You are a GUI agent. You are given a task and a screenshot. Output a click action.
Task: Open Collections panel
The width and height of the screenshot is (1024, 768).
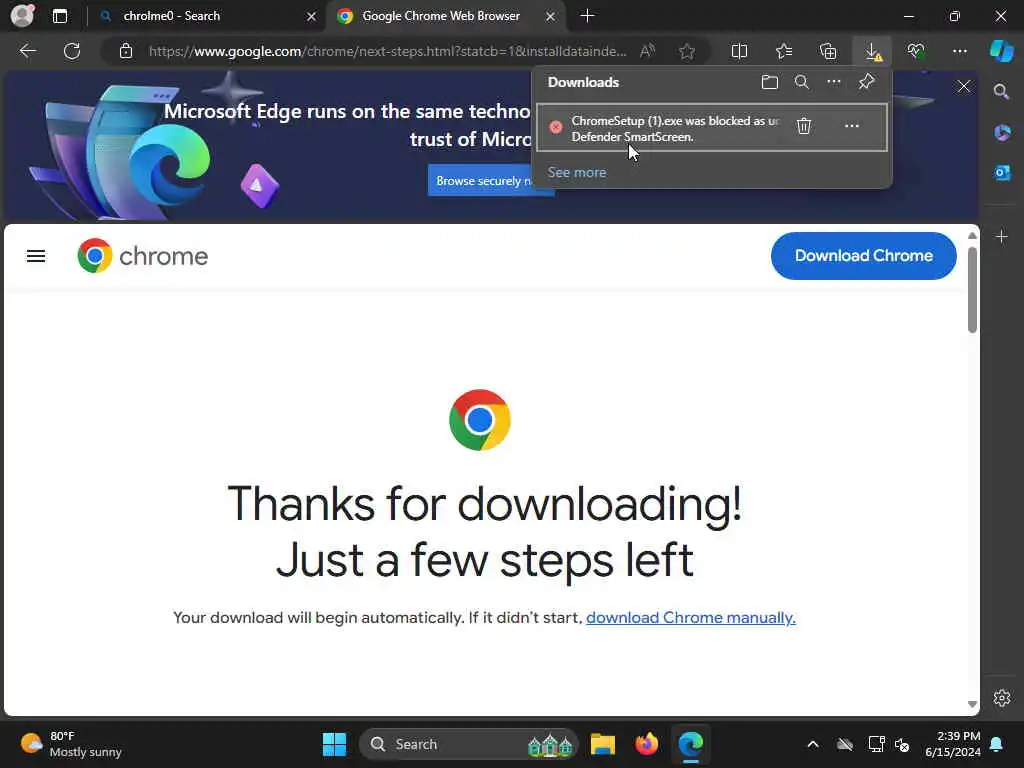pyautogui.click(x=828, y=51)
